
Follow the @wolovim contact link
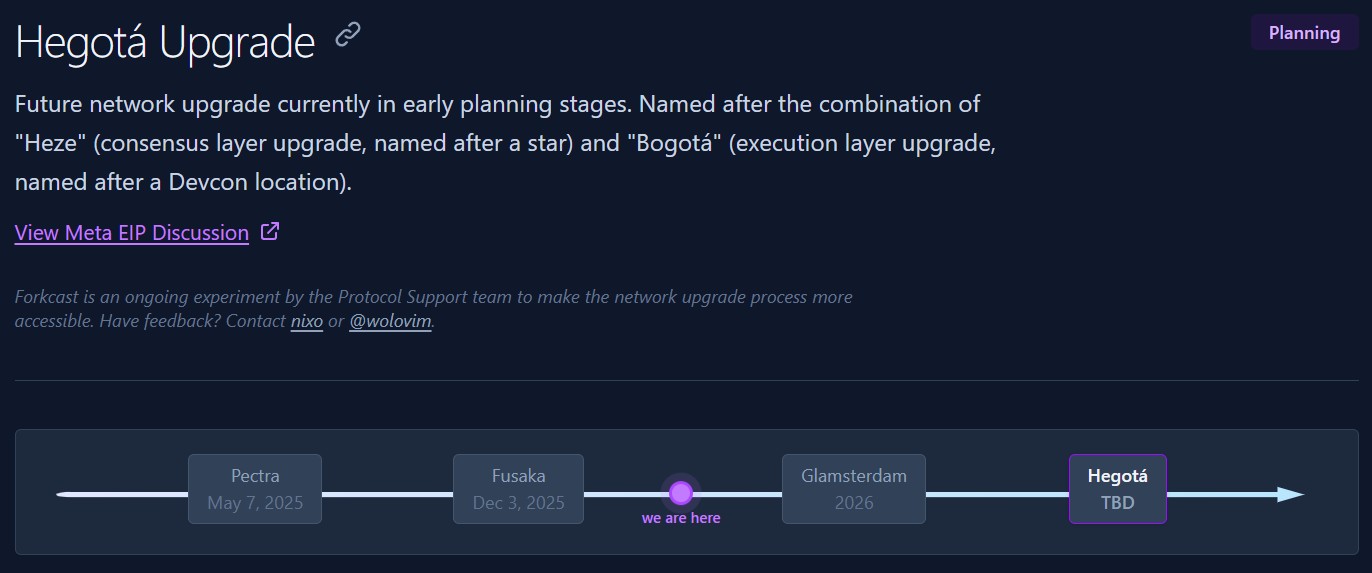390,322
